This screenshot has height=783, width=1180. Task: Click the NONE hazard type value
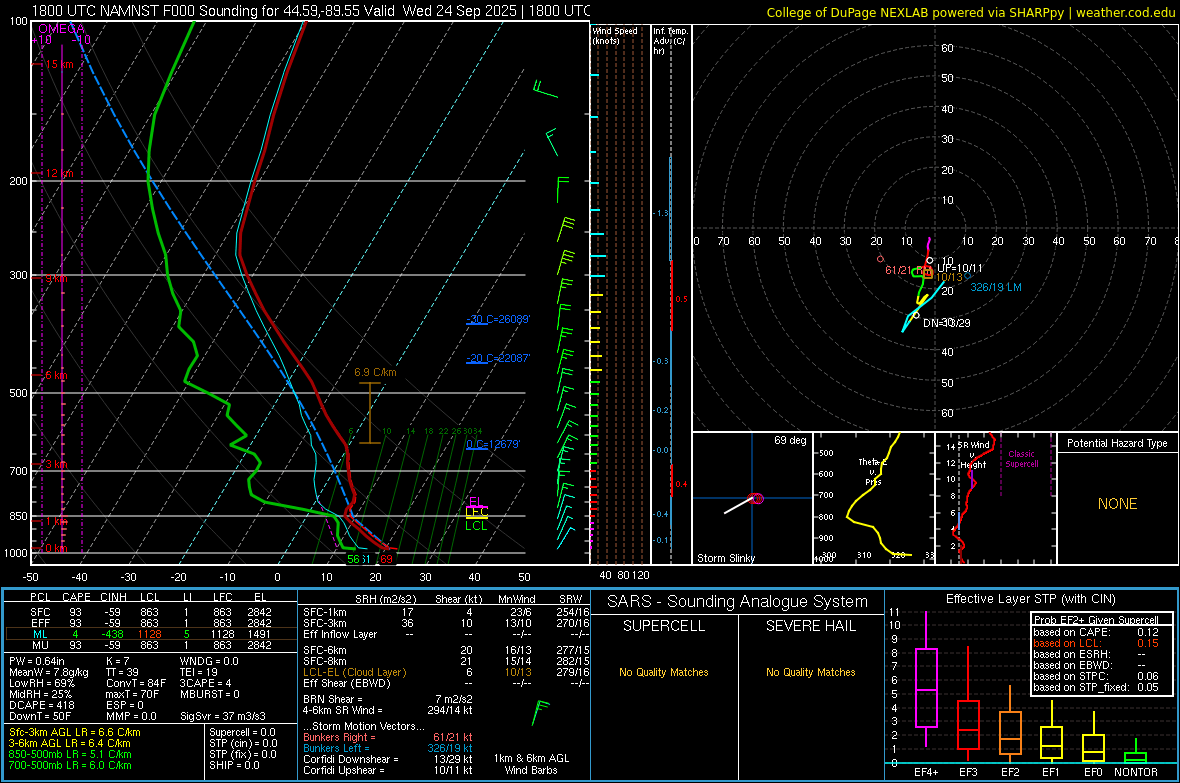1117,504
